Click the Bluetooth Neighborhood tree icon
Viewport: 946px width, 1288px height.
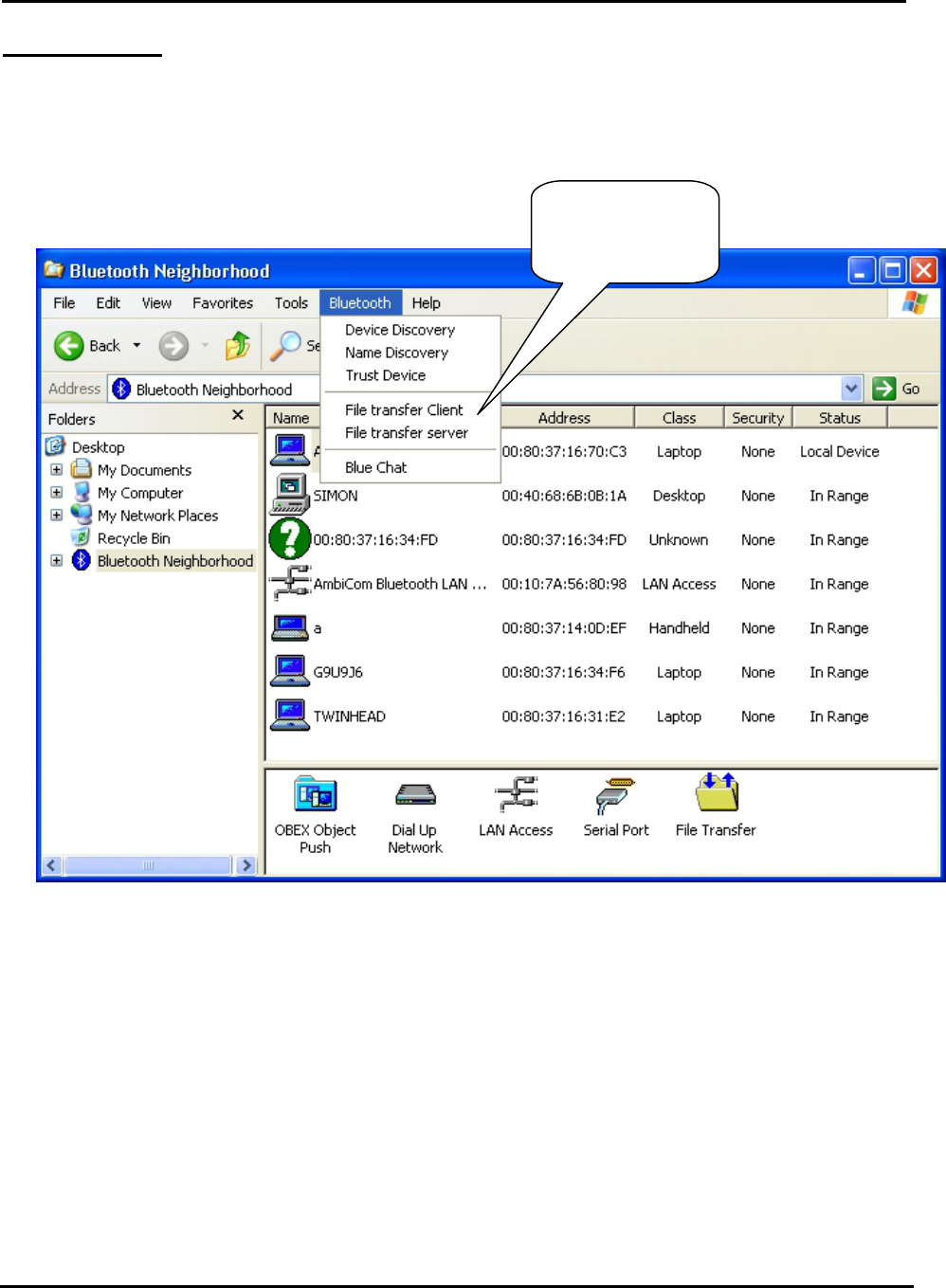tap(82, 560)
